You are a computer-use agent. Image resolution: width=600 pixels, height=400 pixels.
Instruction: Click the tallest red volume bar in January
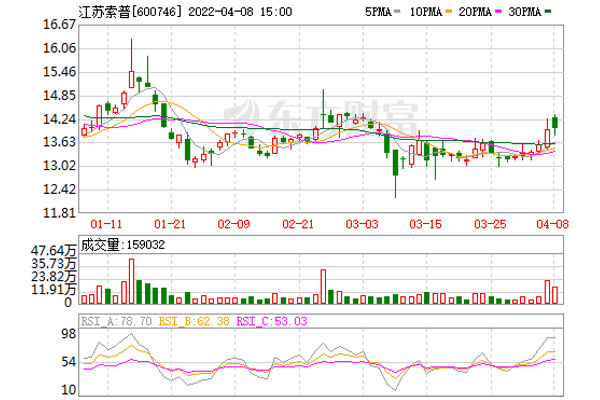pos(131,280)
